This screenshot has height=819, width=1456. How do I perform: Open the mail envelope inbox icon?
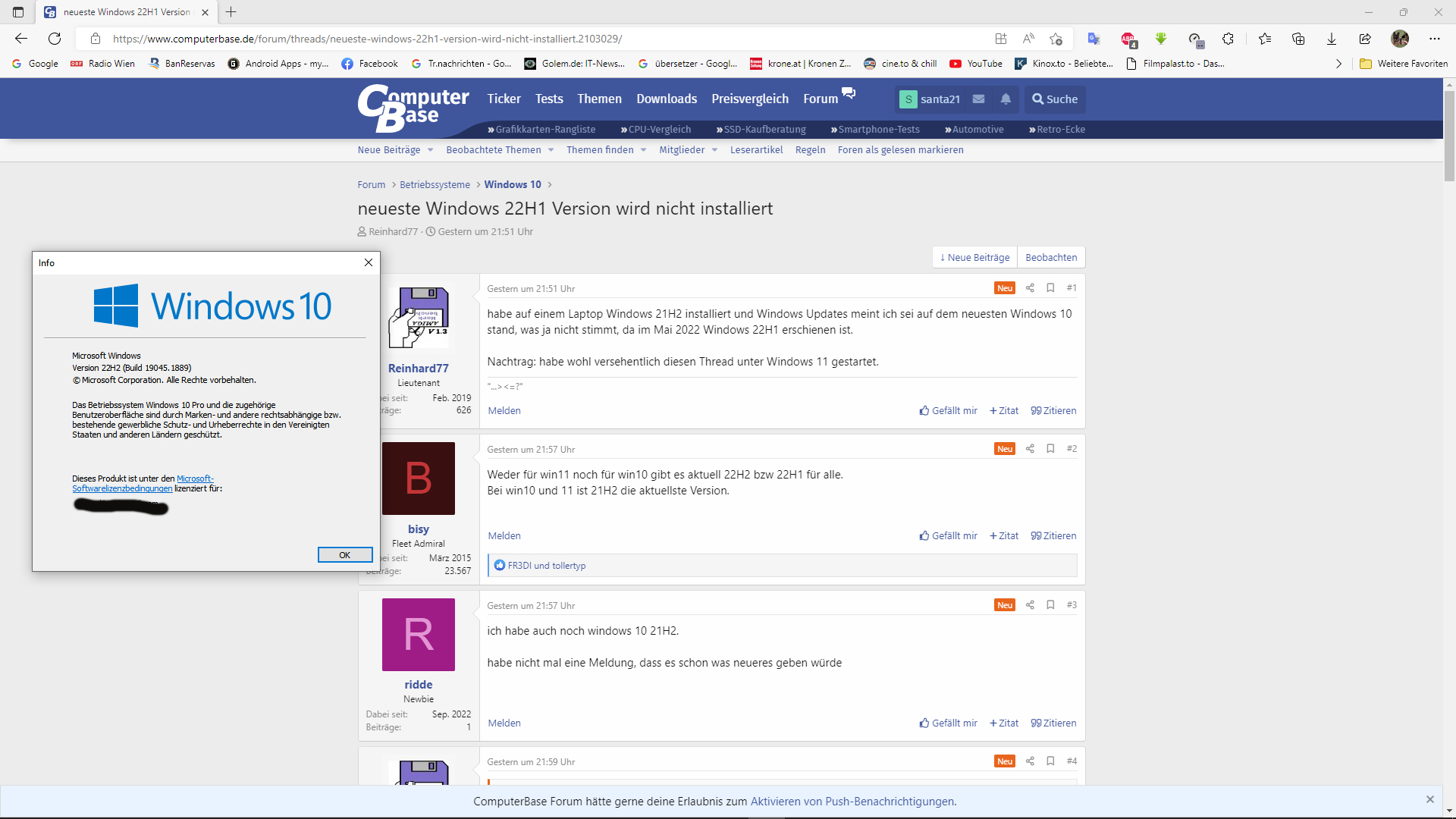pos(978,99)
